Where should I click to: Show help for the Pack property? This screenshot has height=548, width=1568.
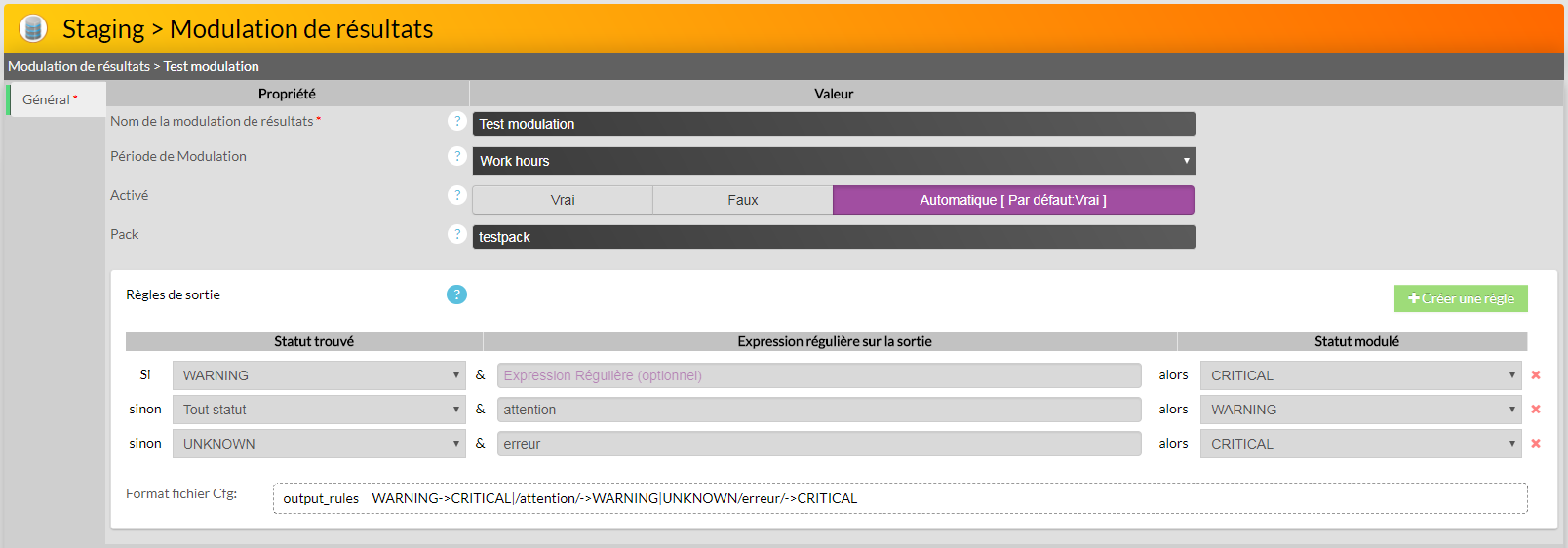click(x=456, y=234)
